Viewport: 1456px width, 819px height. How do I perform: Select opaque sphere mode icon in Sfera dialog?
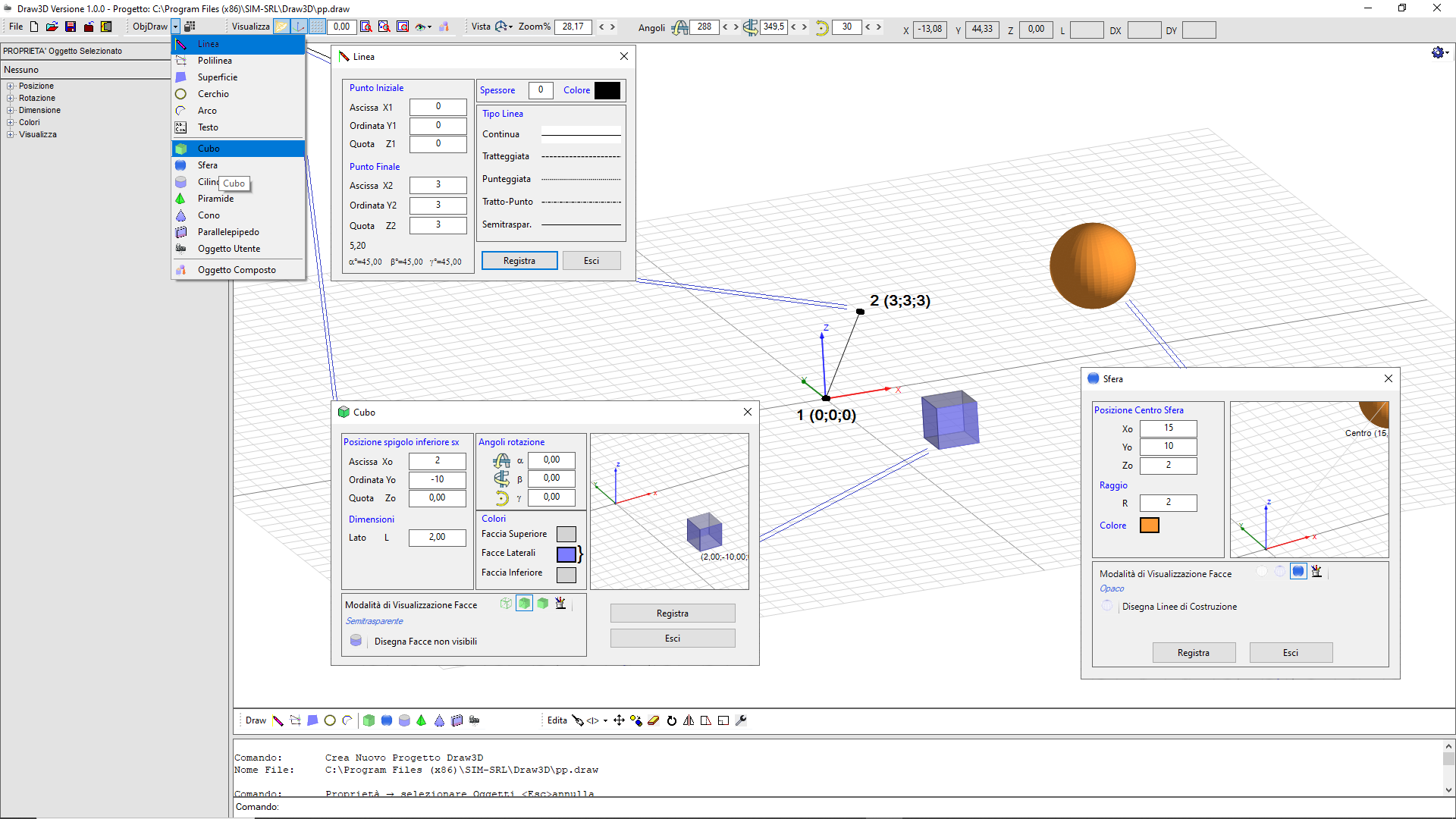point(1298,571)
